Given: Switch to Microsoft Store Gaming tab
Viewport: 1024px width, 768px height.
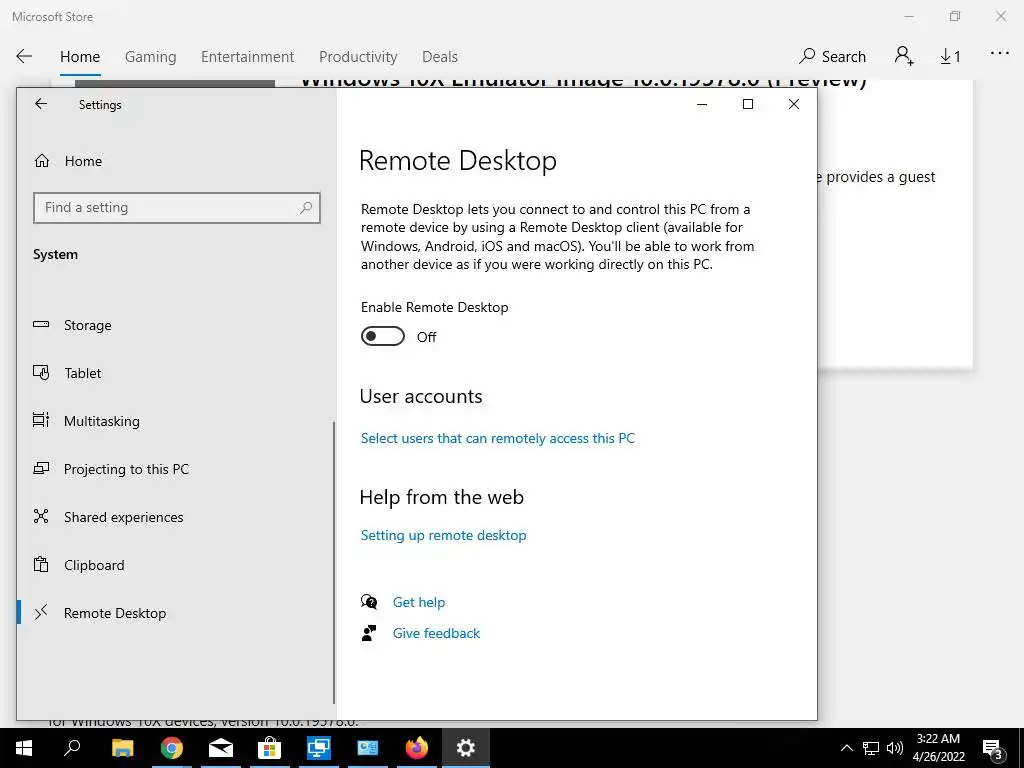Looking at the screenshot, I should (x=151, y=57).
